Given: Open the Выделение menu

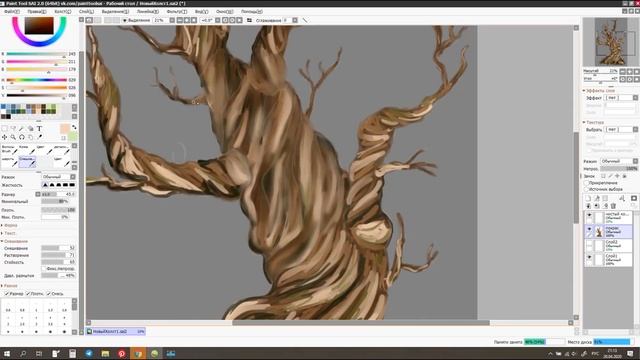Looking at the screenshot, I should tap(115, 11).
